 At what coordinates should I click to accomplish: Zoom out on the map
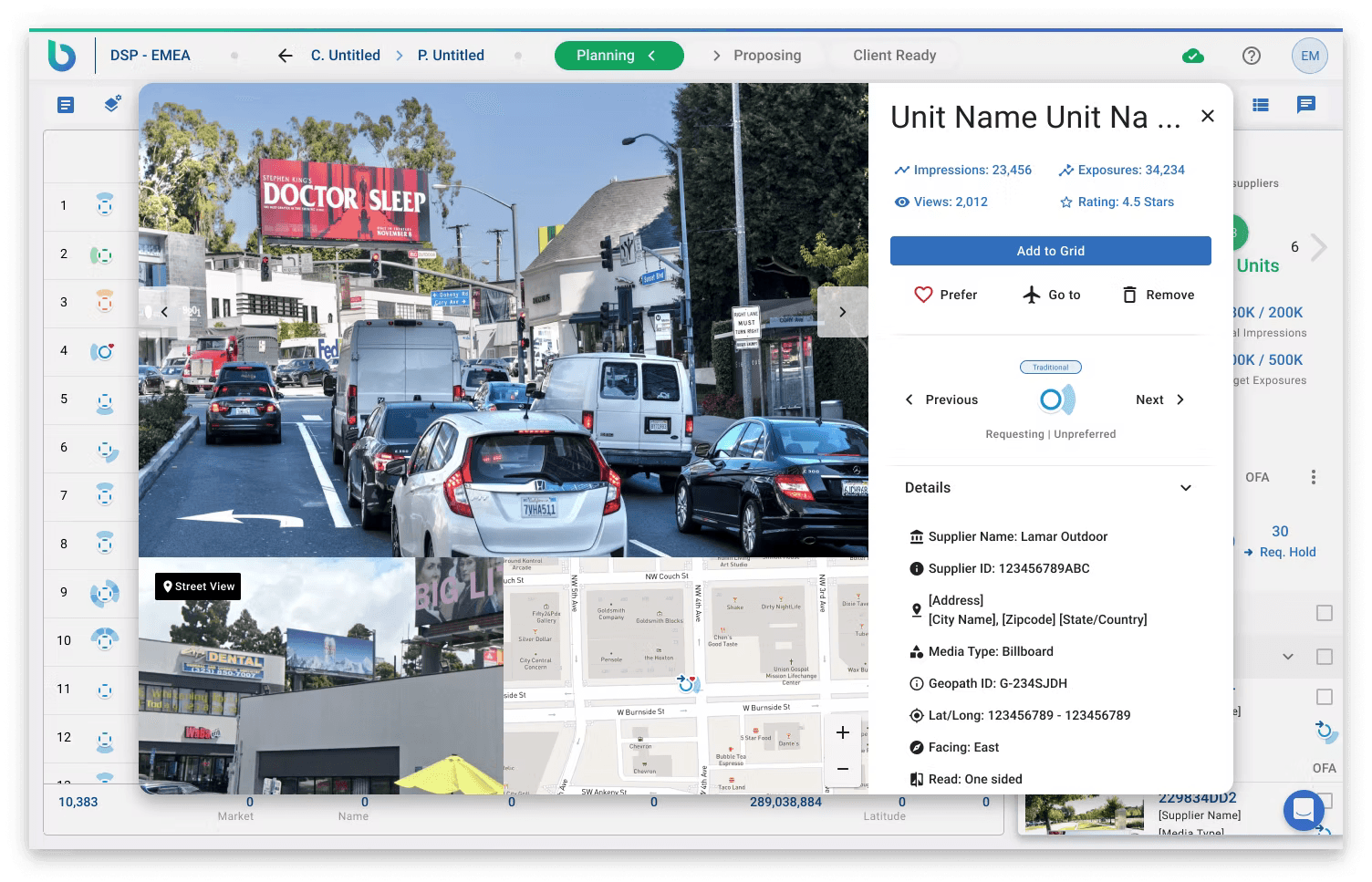843,769
